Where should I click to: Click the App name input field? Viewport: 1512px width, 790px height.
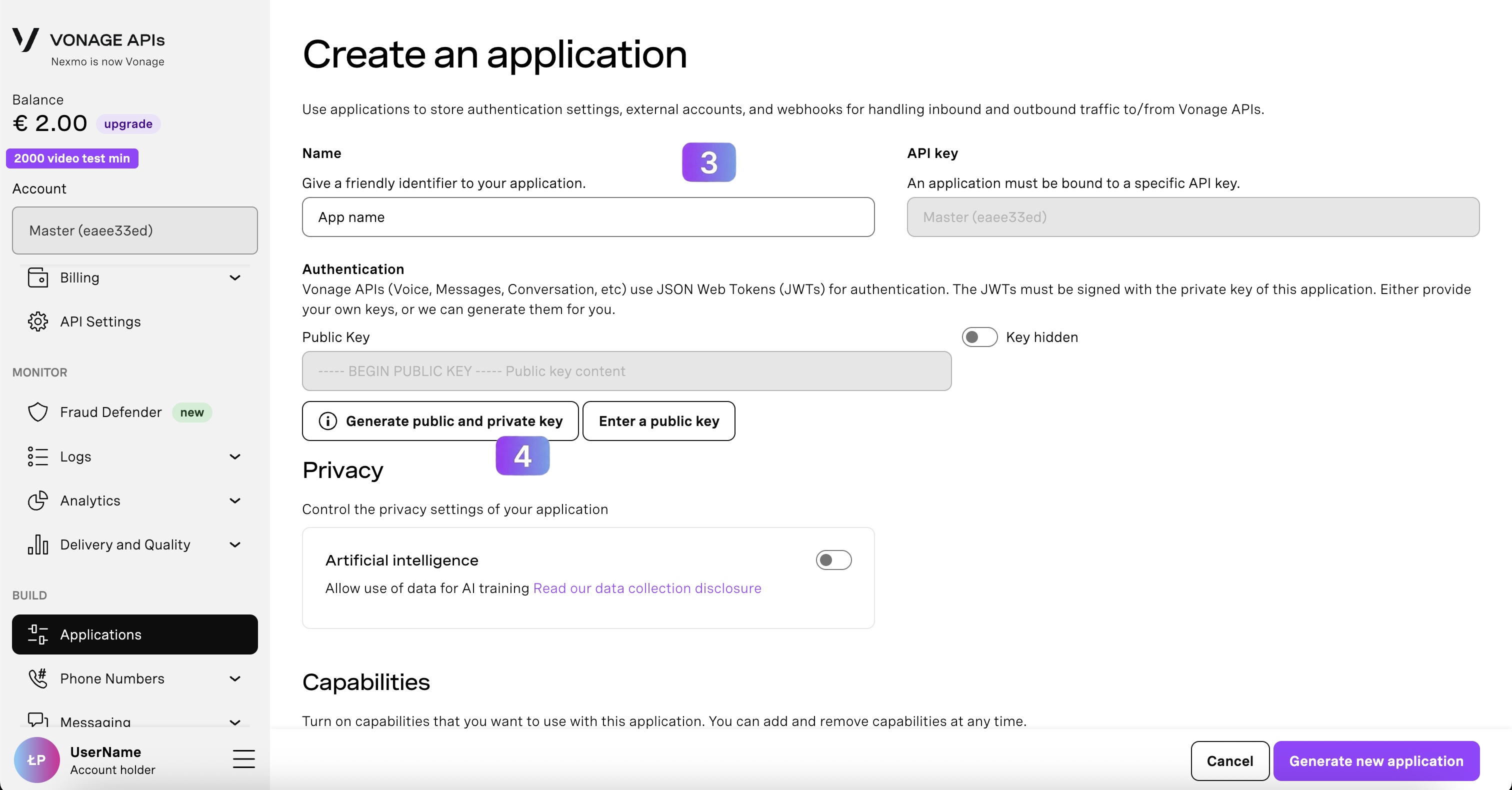587,217
